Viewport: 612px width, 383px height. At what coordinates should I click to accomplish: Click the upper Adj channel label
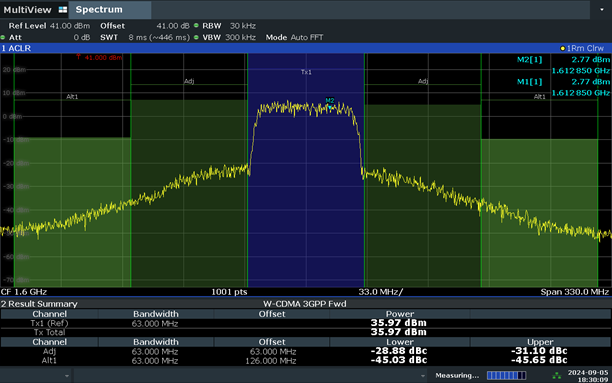(423, 81)
